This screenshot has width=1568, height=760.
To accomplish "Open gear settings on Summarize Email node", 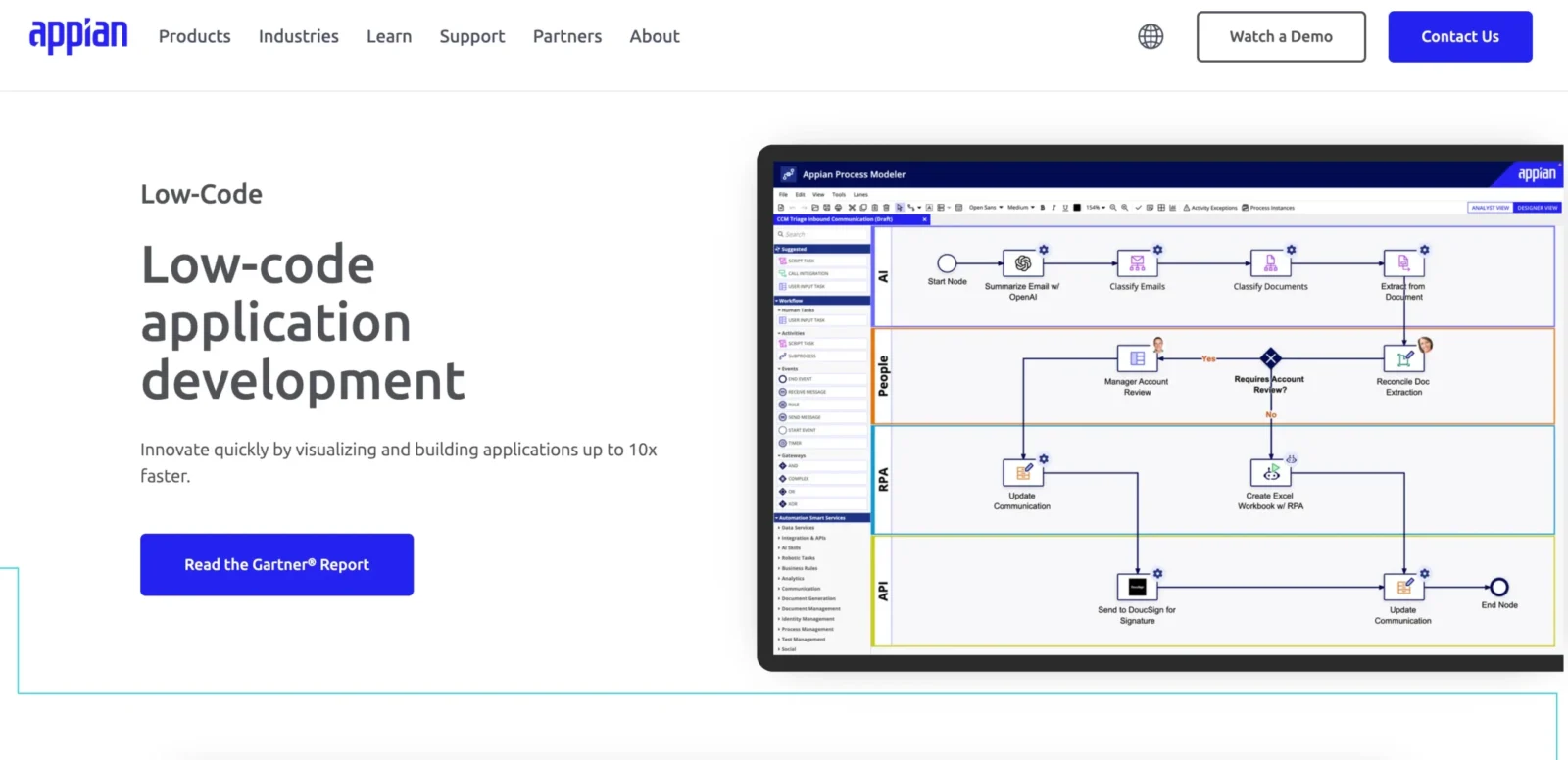I will point(1044,250).
